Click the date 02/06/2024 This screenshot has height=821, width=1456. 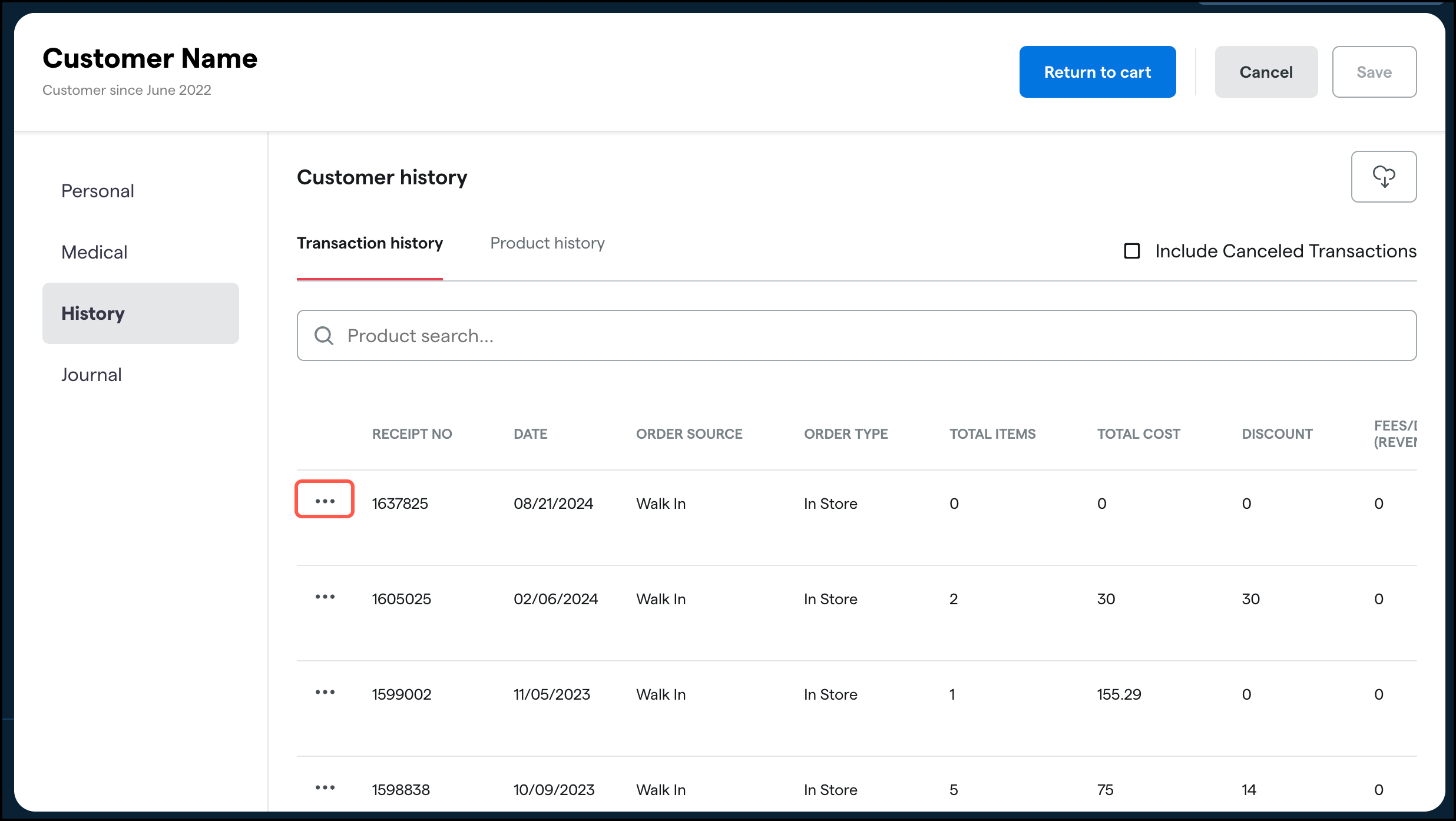coord(555,599)
